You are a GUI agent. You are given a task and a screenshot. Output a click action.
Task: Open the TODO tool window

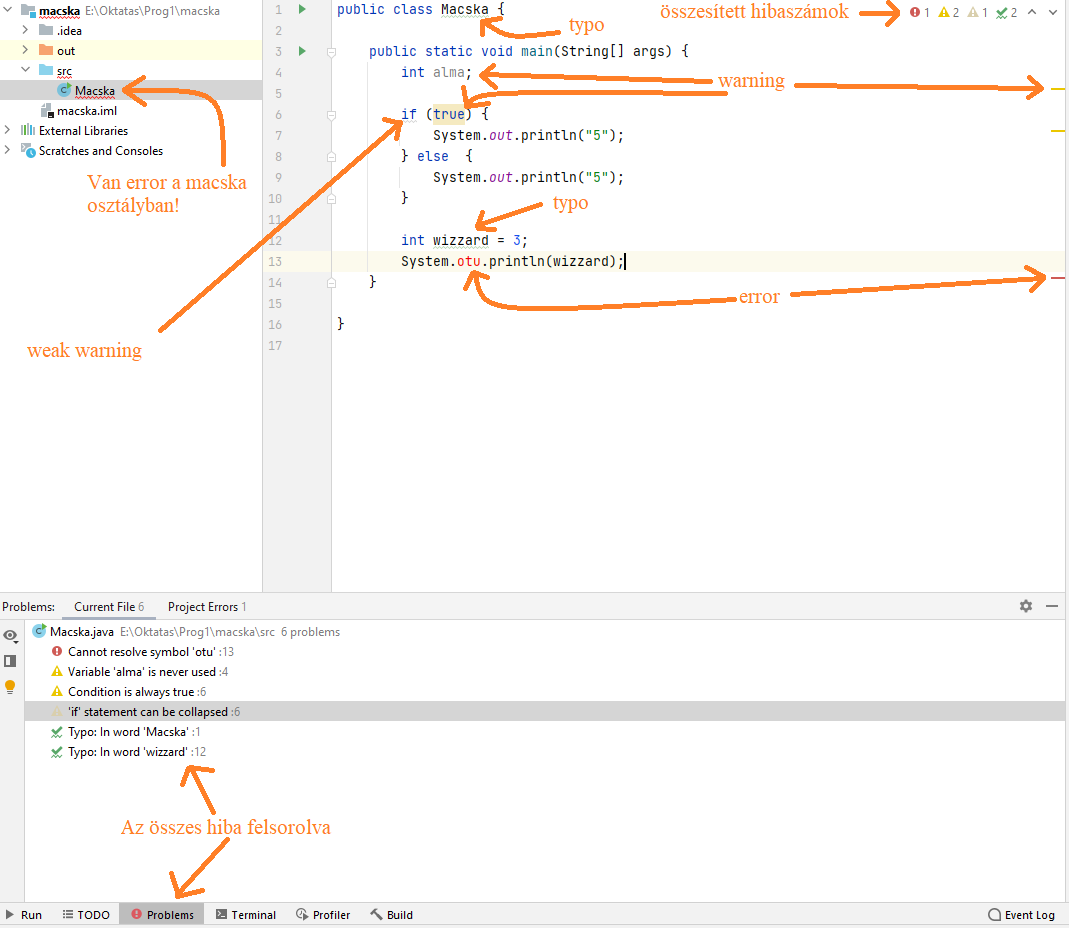point(86,914)
